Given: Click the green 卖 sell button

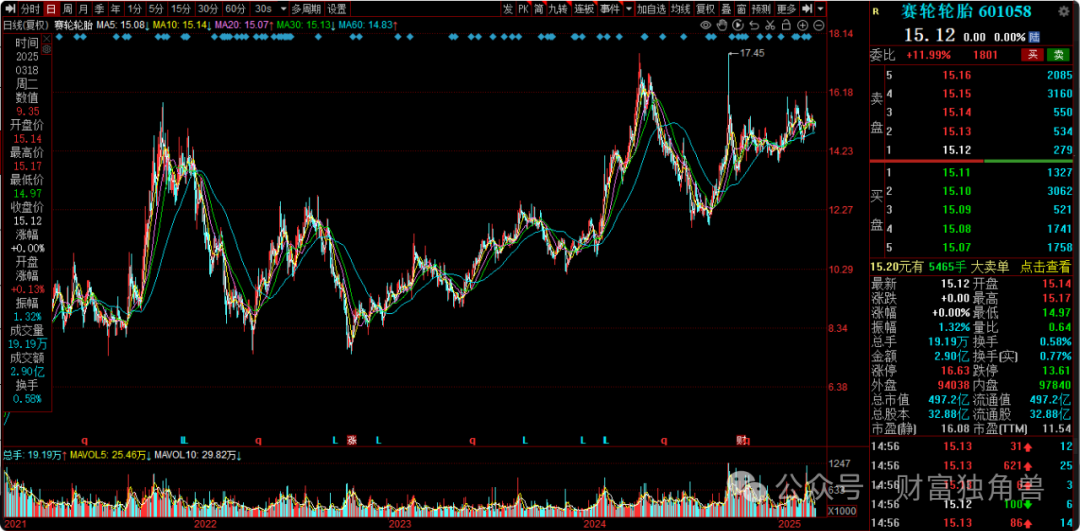Looking at the screenshot, I should [x=1058, y=55].
